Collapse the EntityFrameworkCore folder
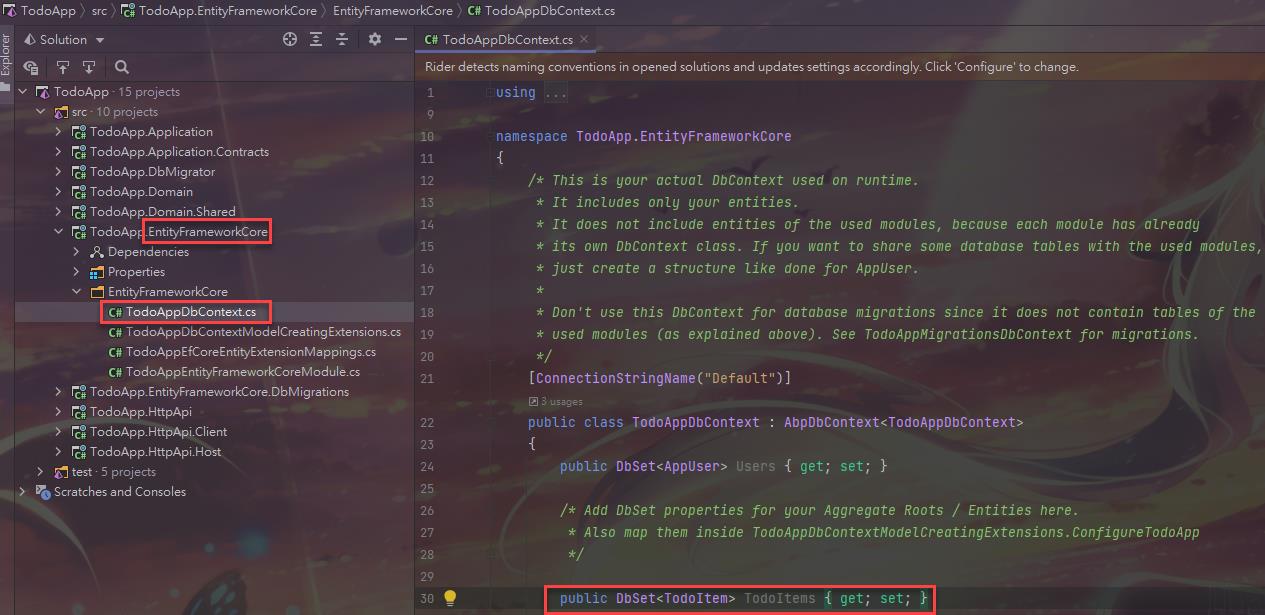Image resolution: width=1265 pixels, height=615 pixels. (x=76, y=292)
